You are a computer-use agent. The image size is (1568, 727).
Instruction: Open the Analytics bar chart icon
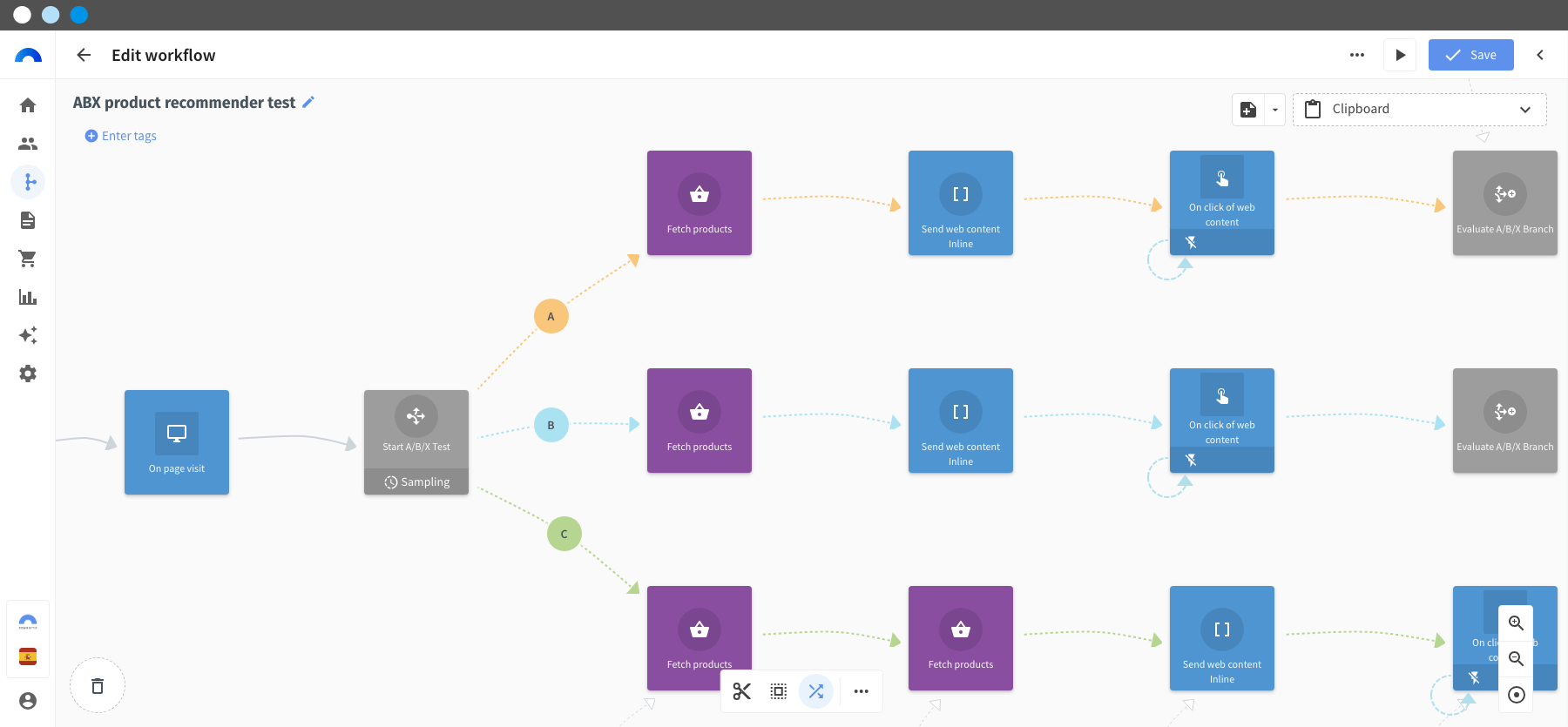pyautogui.click(x=28, y=297)
